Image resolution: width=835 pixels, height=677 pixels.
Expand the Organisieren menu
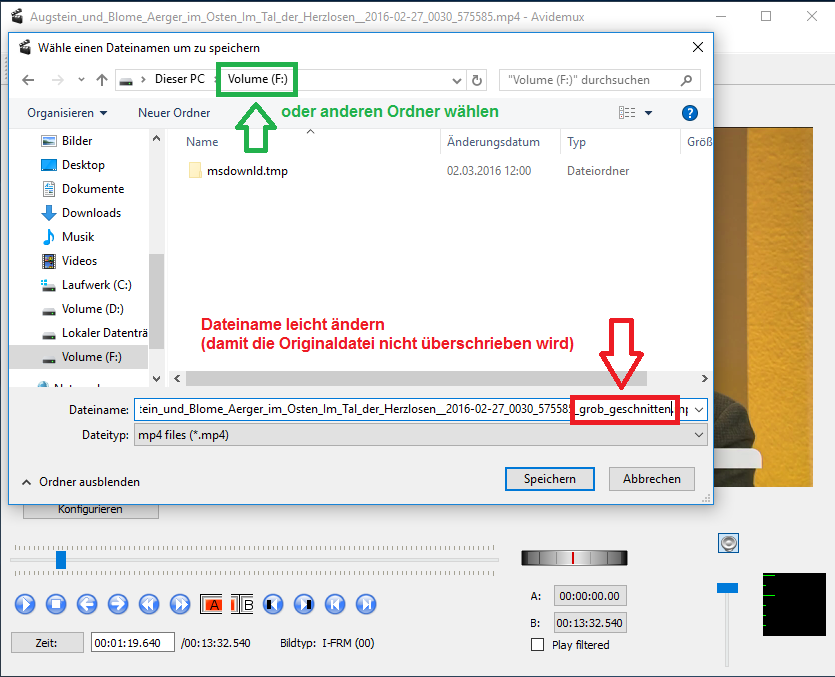click(67, 113)
